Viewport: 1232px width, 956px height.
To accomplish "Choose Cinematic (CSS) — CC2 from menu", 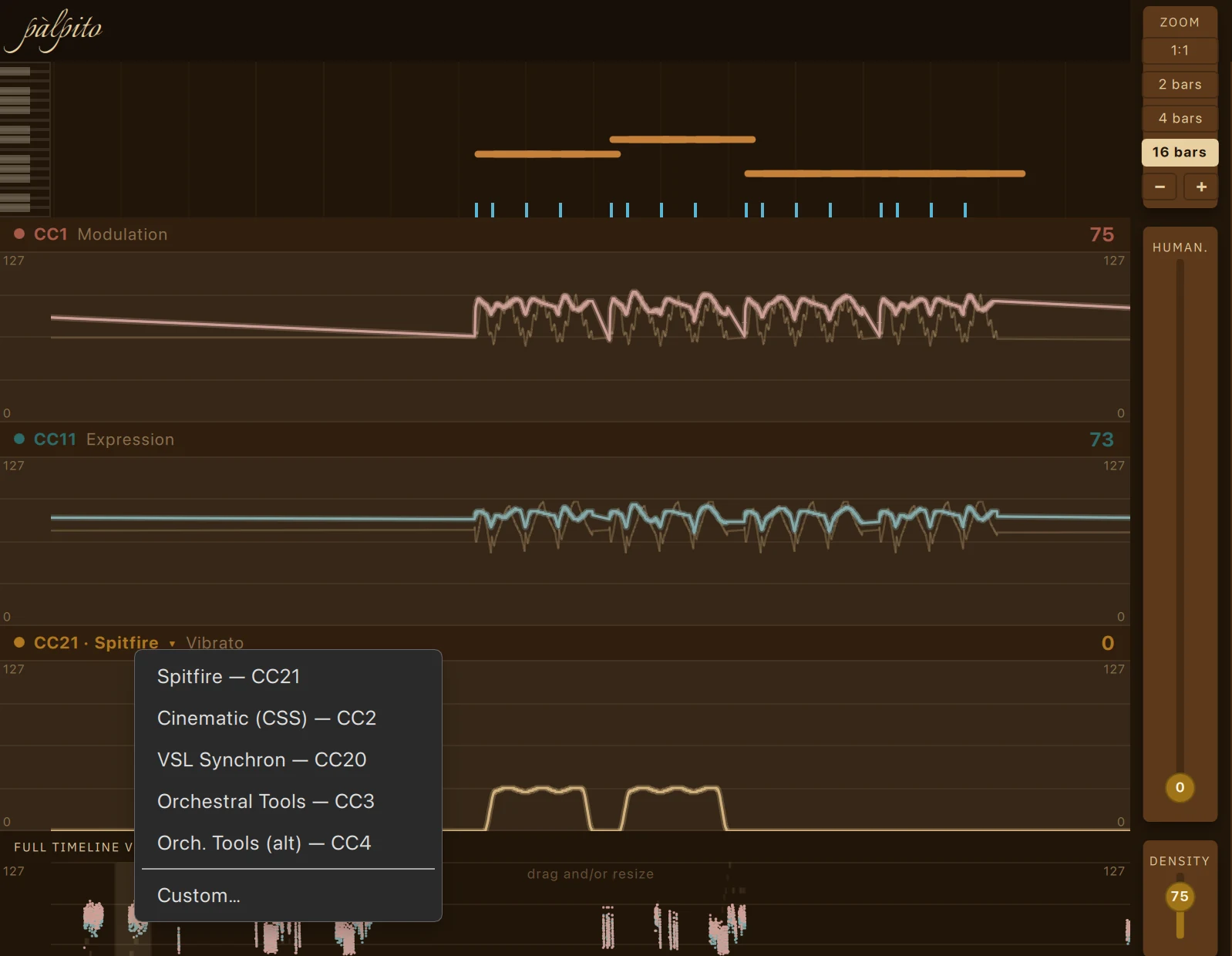I will pos(288,718).
